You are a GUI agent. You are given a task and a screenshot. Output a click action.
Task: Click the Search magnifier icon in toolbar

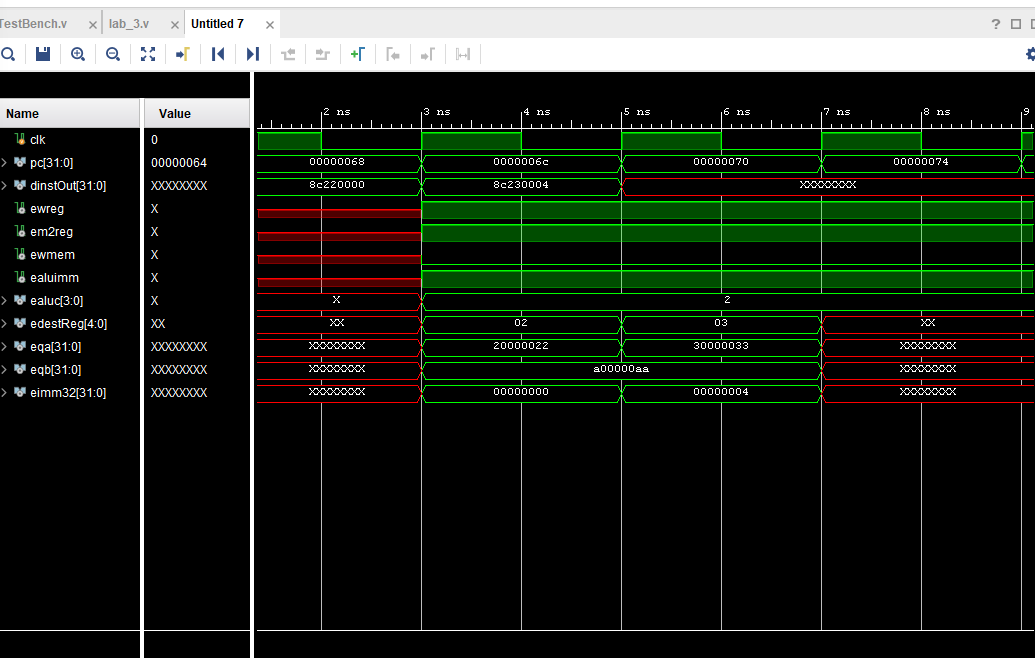click(x=8, y=54)
